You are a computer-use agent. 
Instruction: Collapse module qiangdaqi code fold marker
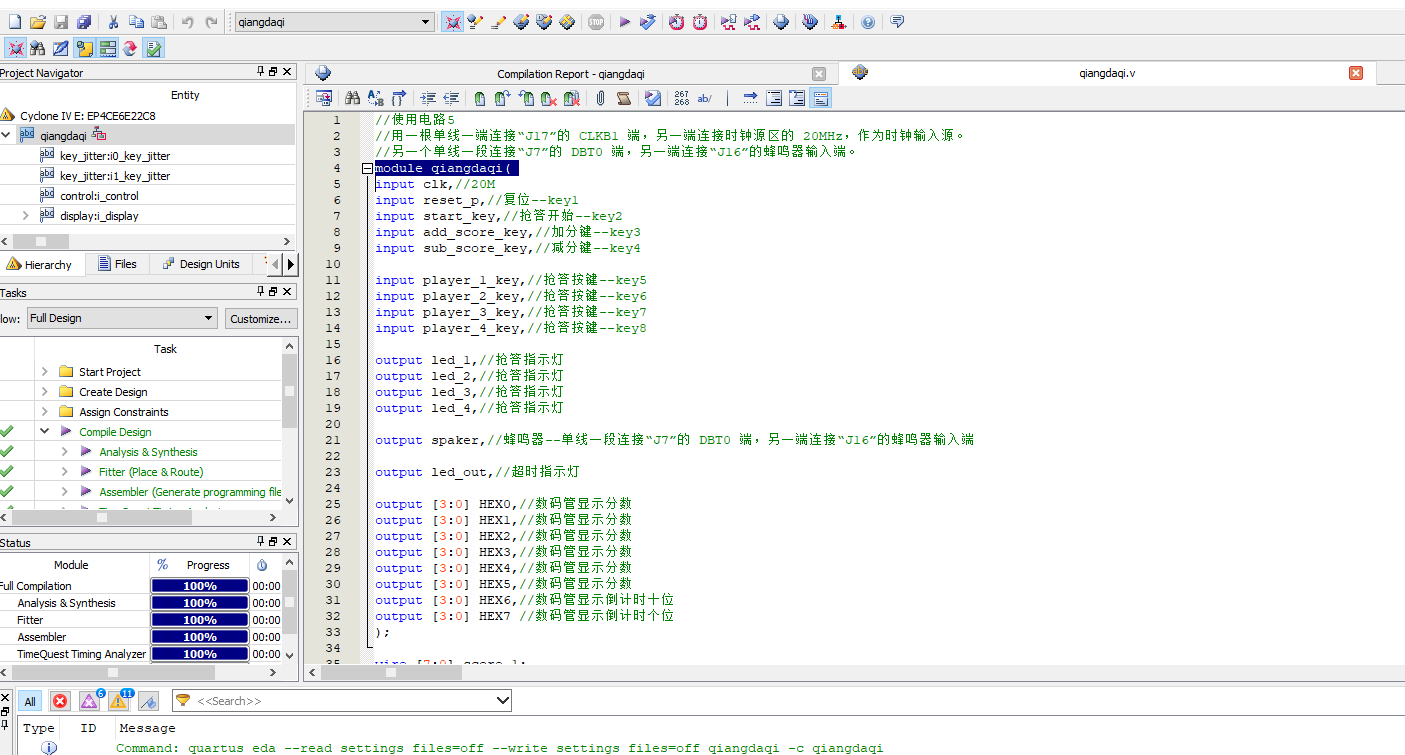(x=367, y=169)
